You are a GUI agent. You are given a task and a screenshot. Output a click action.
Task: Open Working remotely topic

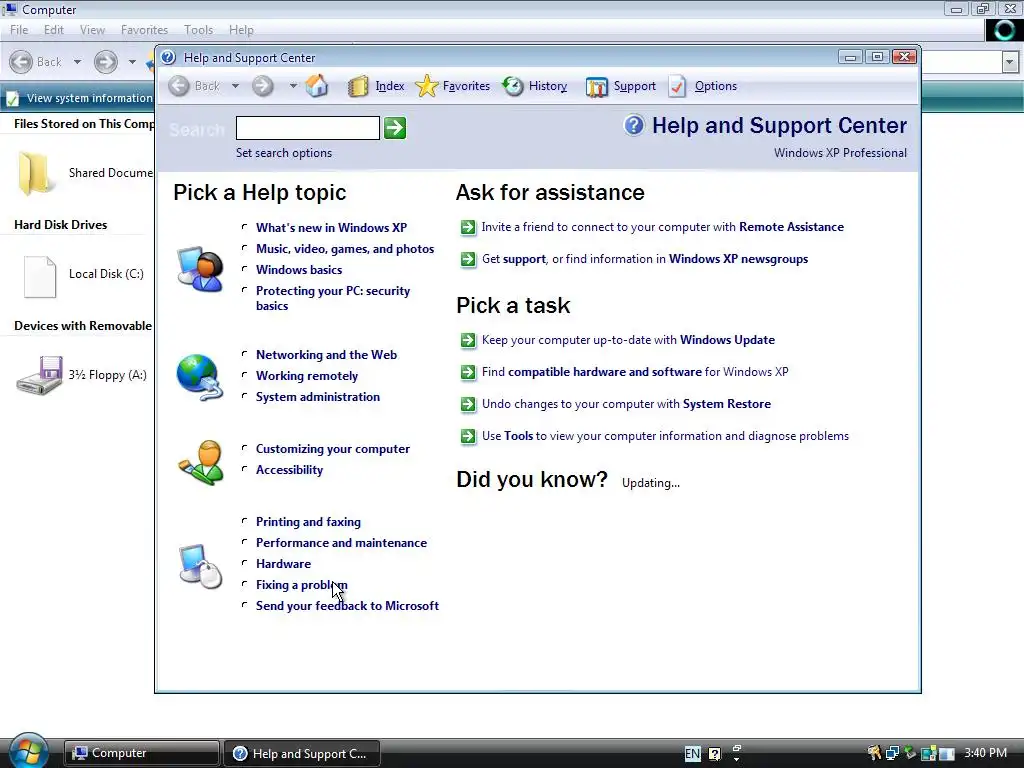[306, 376]
